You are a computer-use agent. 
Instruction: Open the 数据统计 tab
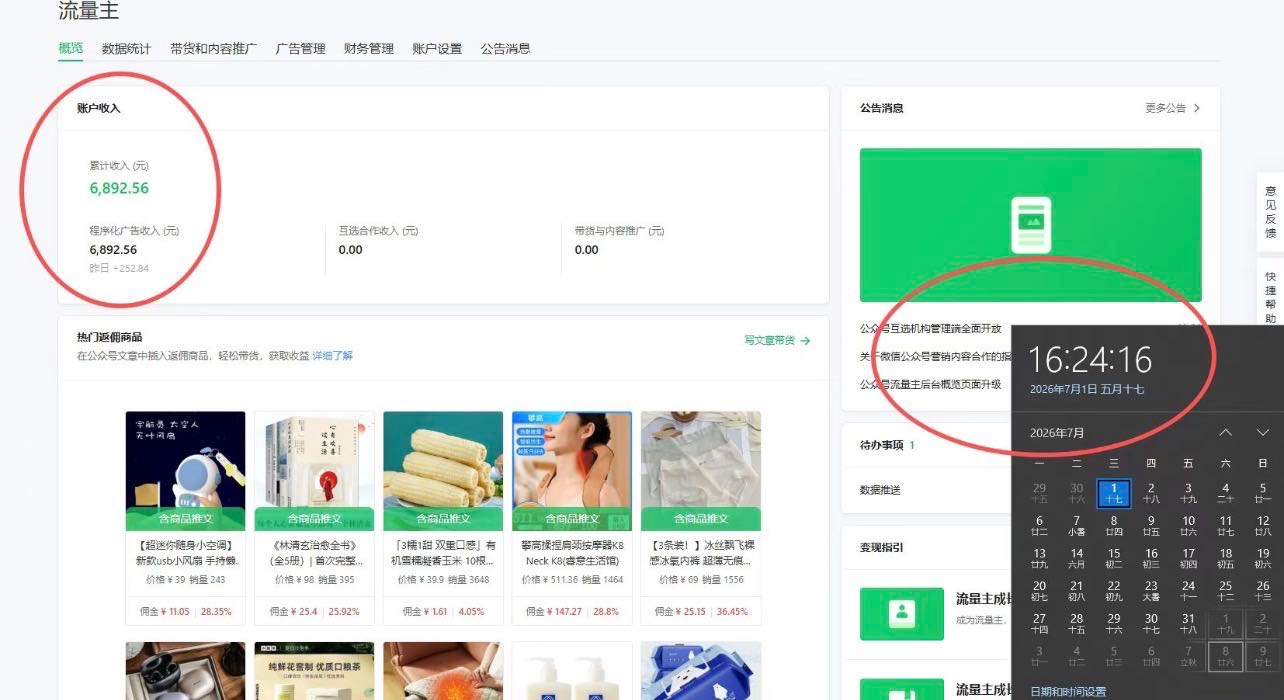(x=126, y=48)
